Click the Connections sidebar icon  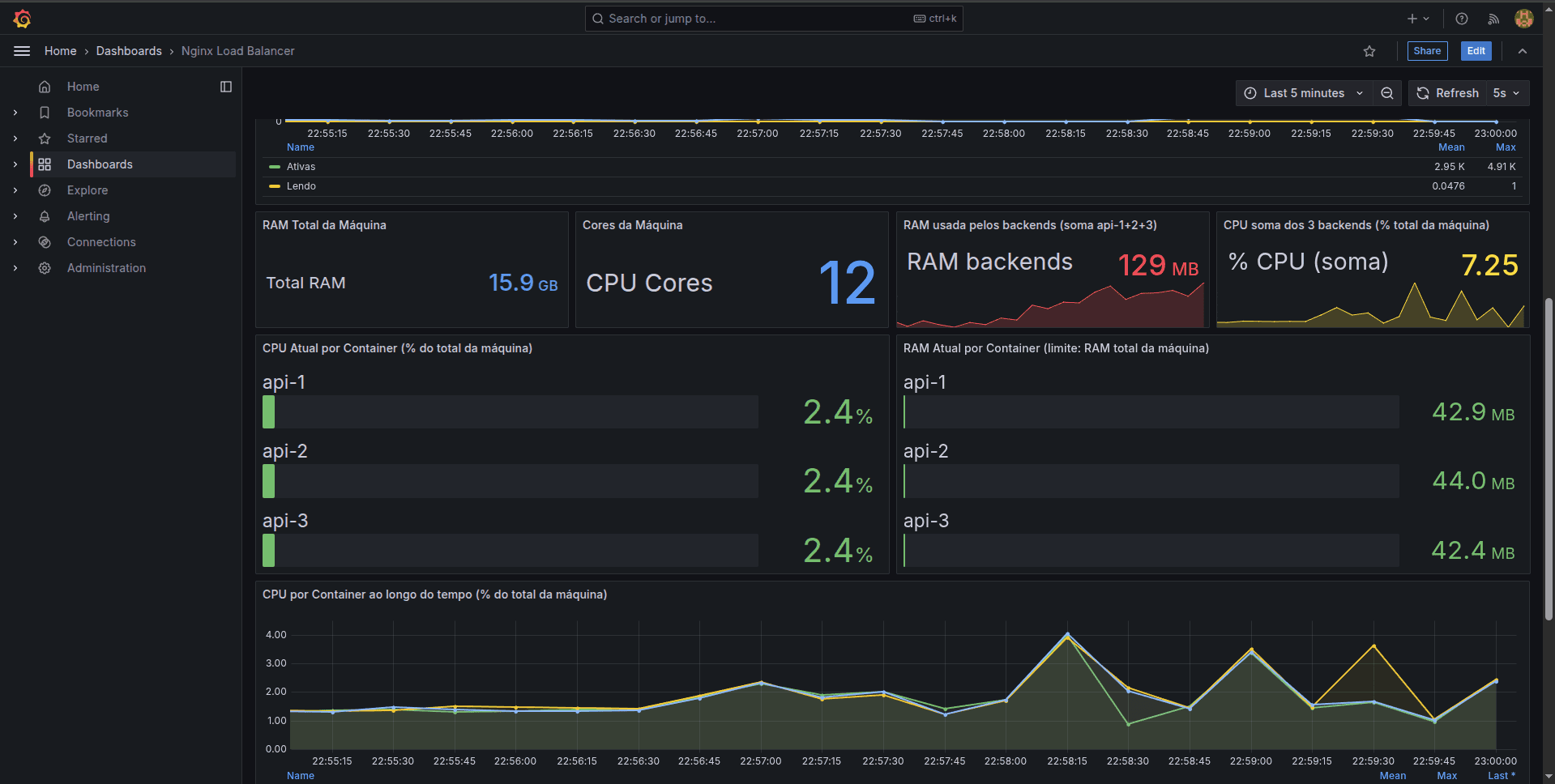click(45, 242)
